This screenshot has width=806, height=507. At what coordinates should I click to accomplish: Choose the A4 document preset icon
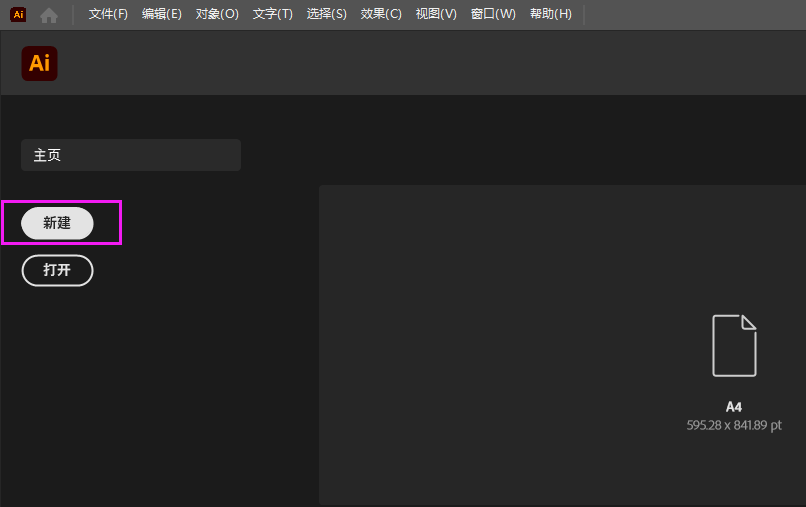(734, 346)
